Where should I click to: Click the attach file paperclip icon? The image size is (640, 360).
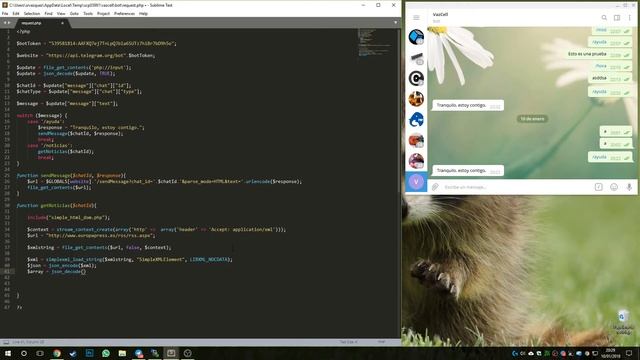point(435,187)
